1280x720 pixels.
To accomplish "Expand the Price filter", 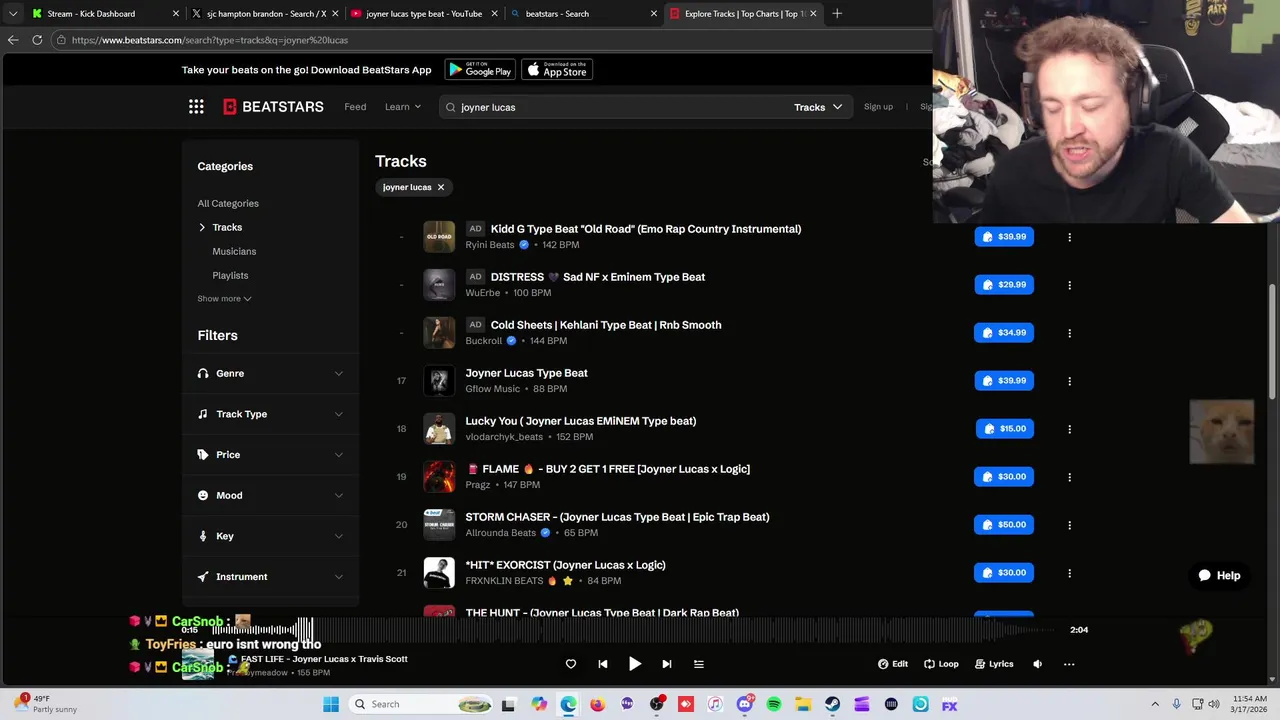I will click(x=270, y=455).
